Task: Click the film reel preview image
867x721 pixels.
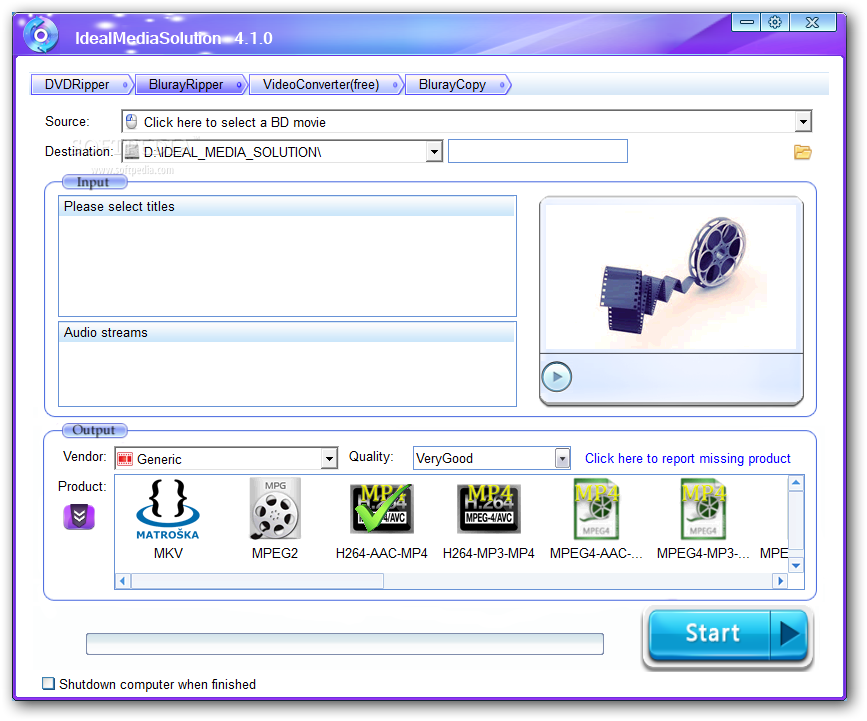Action: coord(671,276)
